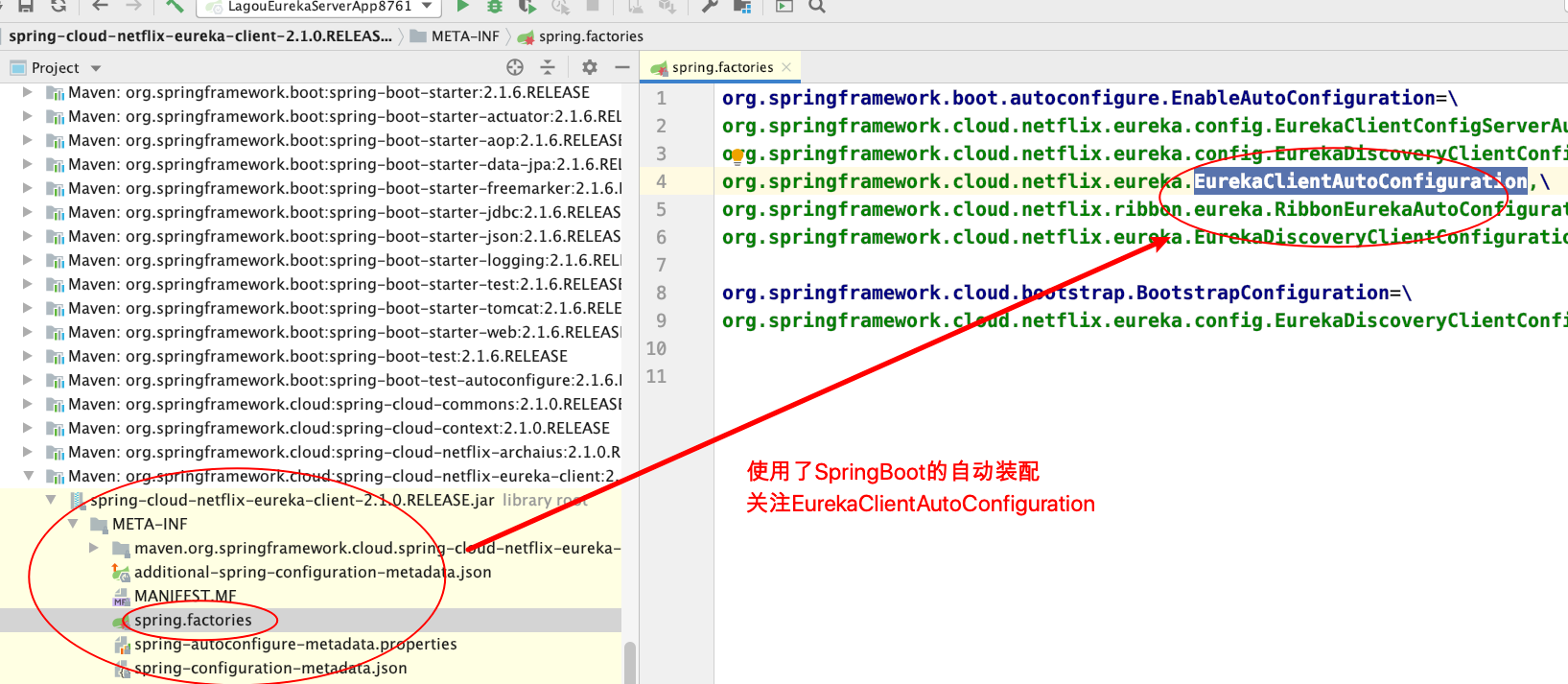Open Search Everywhere magnifier icon
Image resolution: width=1568 pixels, height=684 pixels.
pos(817,7)
